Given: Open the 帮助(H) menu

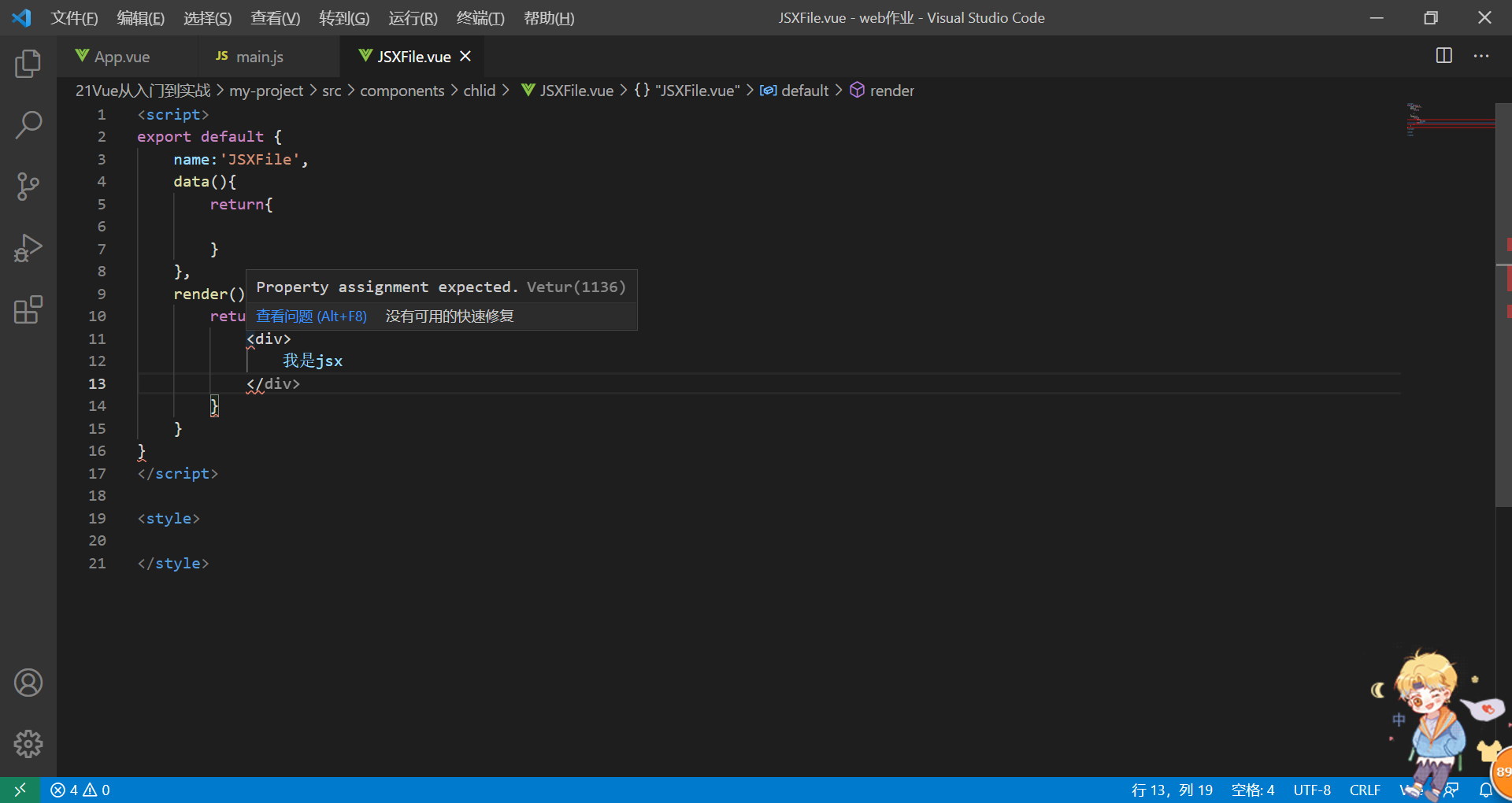Looking at the screenshot, I should 549,18.
